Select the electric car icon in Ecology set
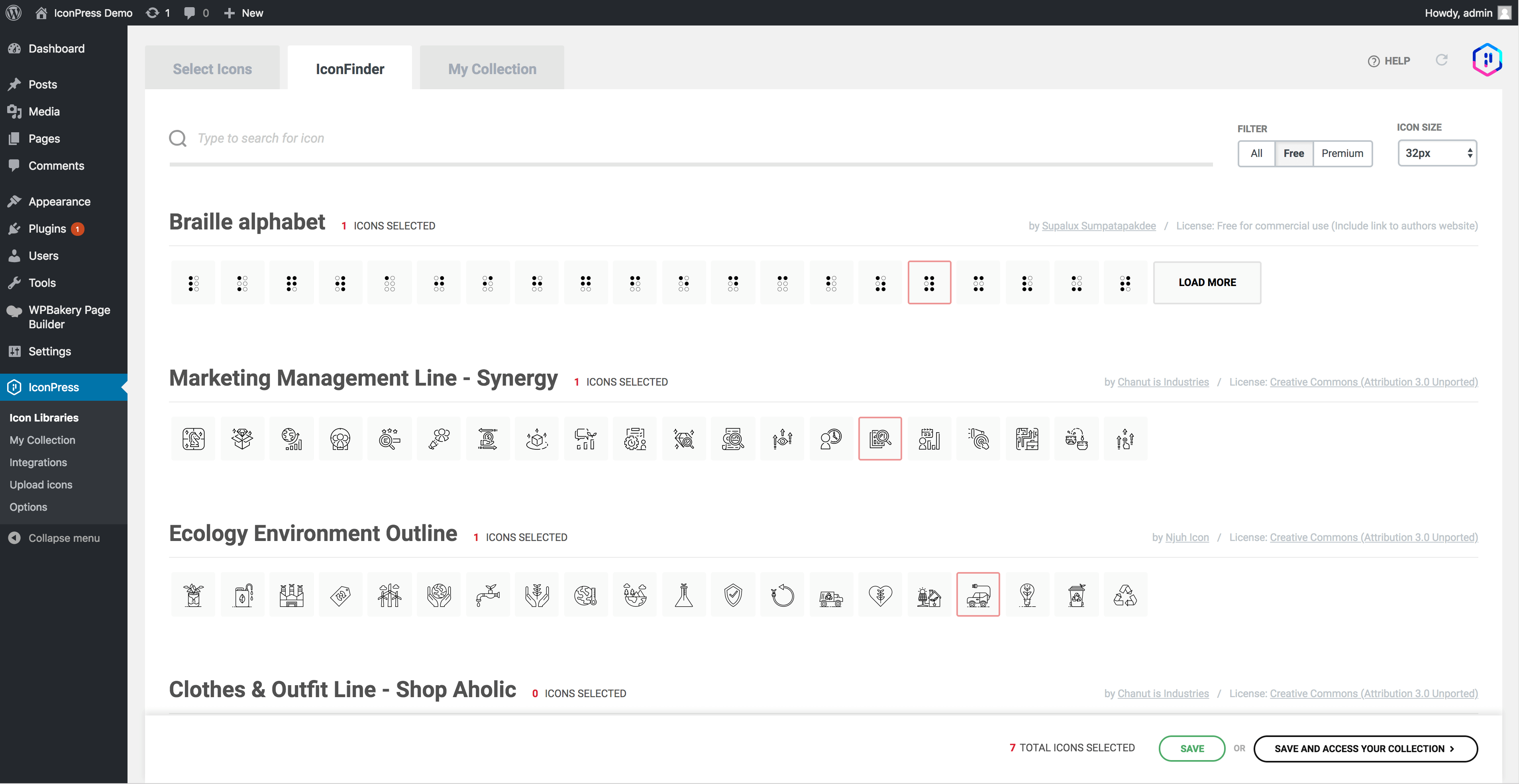Screen dimensions: 1519x784 click(978, 594)
